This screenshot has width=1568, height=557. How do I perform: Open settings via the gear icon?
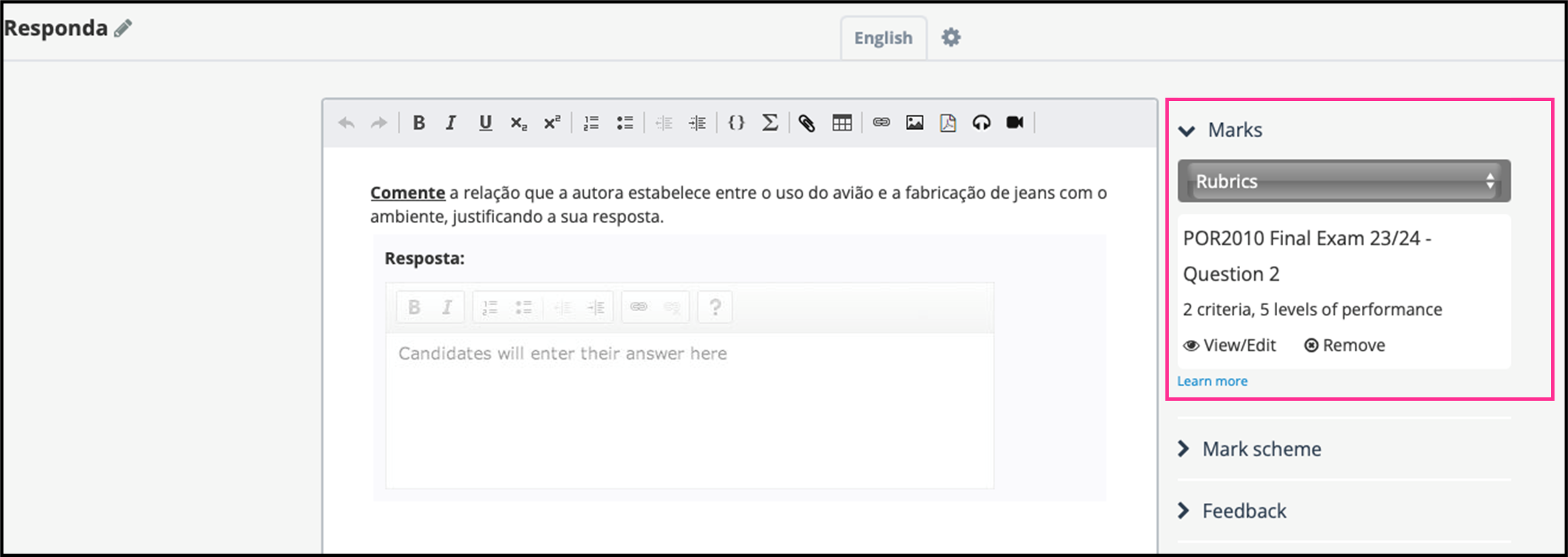point(951,38)
